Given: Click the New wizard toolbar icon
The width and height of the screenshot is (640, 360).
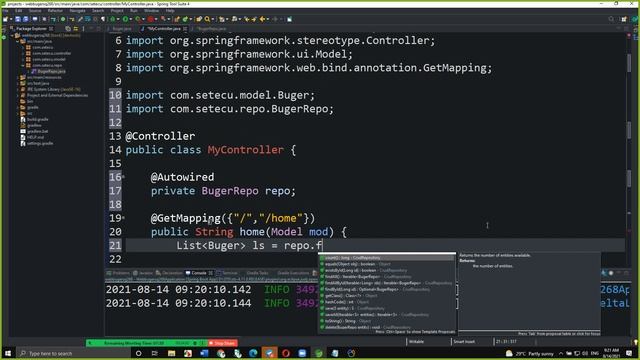Looking at the screenshot, I should tap(5, 19).
